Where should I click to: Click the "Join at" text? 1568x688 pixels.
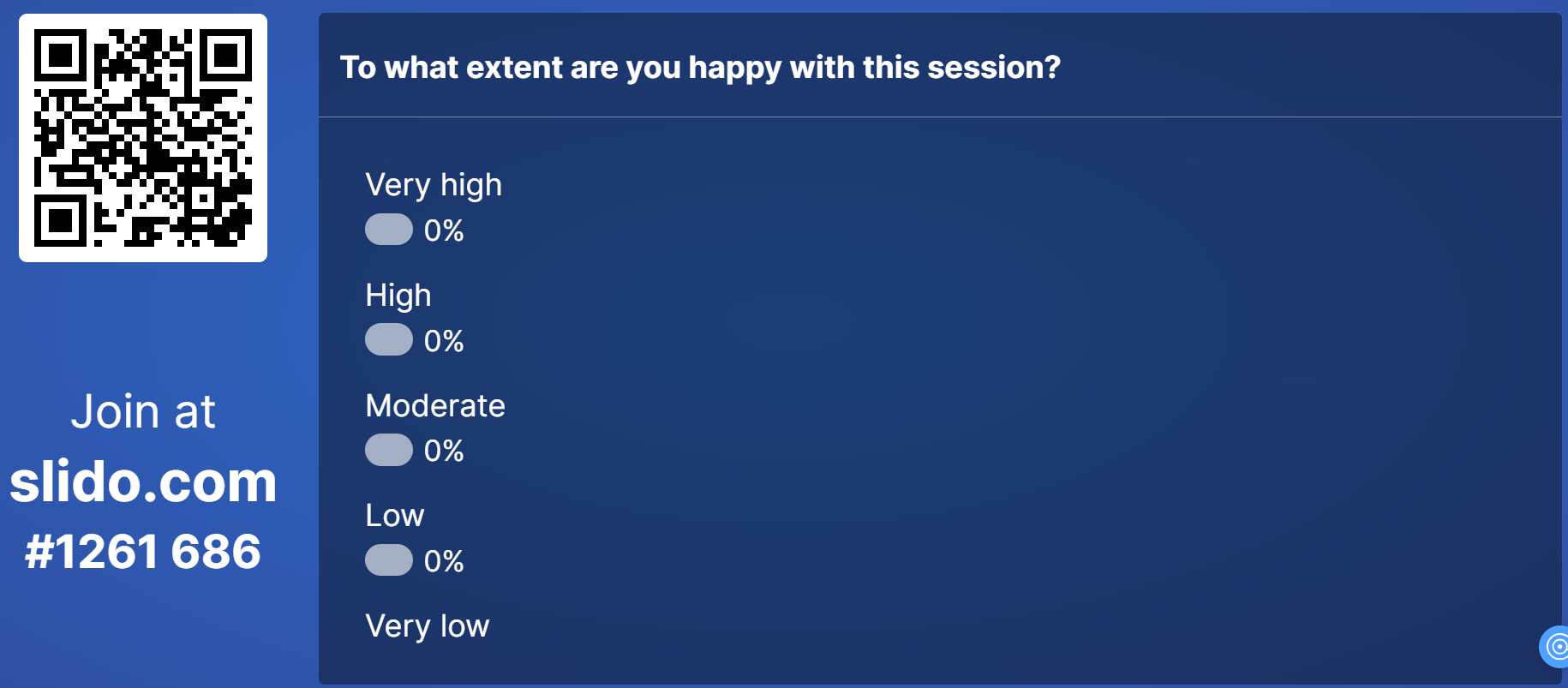pos(143,412)
